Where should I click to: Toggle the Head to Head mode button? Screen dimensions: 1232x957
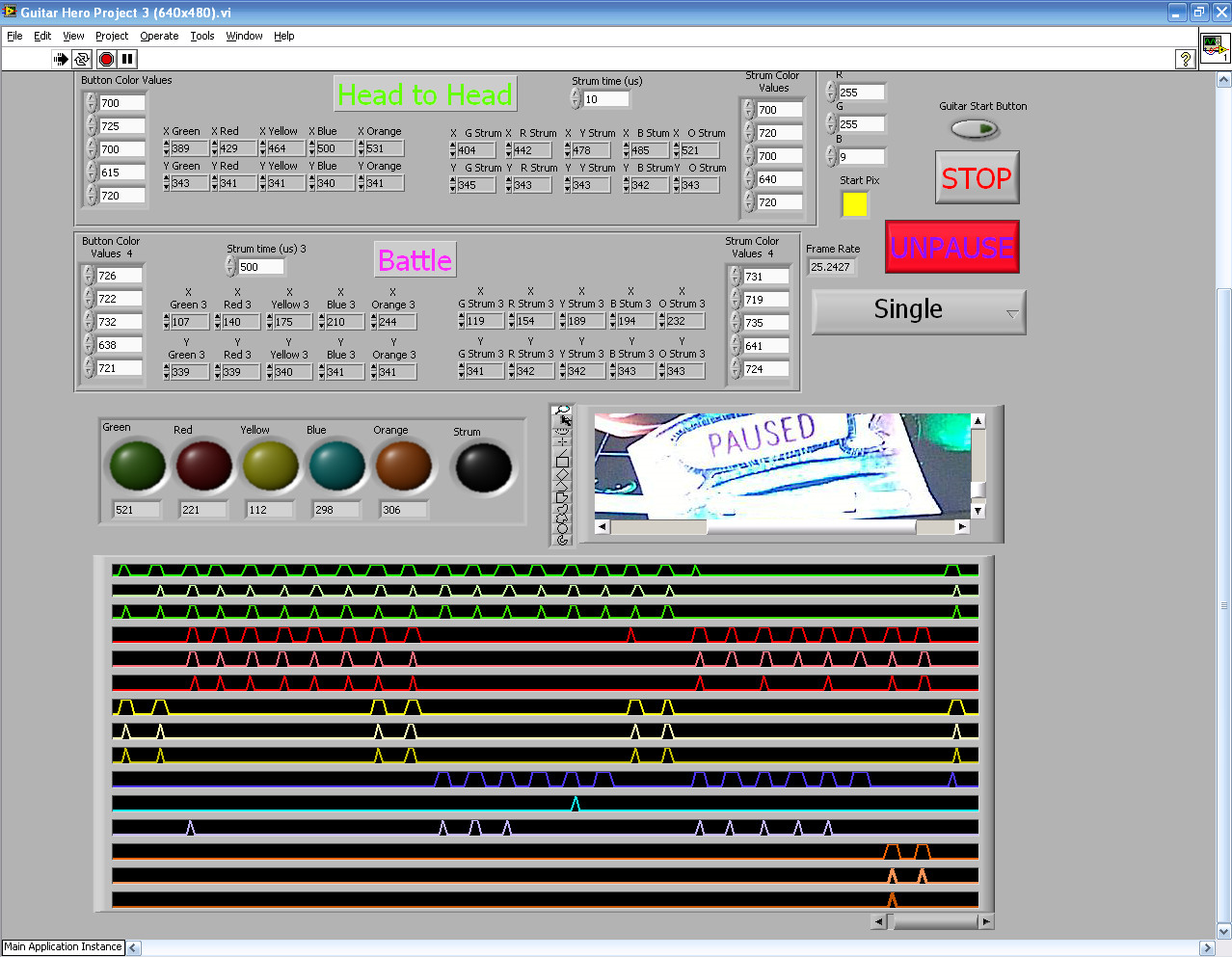pyautogui.click(x=424, y=94)
